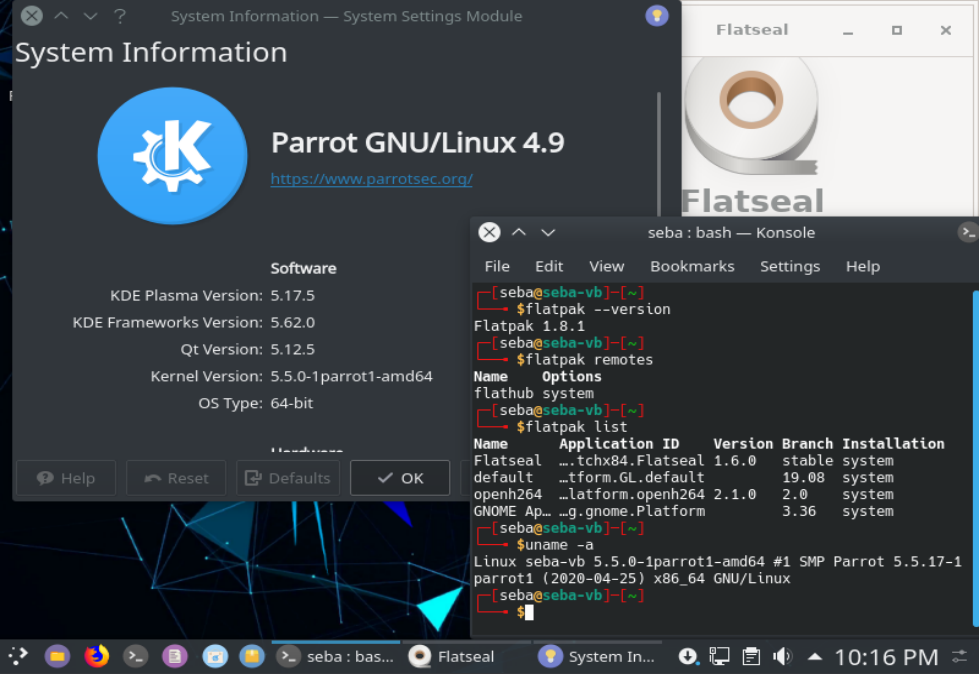Click the Konsole keep-below down arrow
Image resolution: width=979 pixels, height=674 pixels.
pos(548,232)
